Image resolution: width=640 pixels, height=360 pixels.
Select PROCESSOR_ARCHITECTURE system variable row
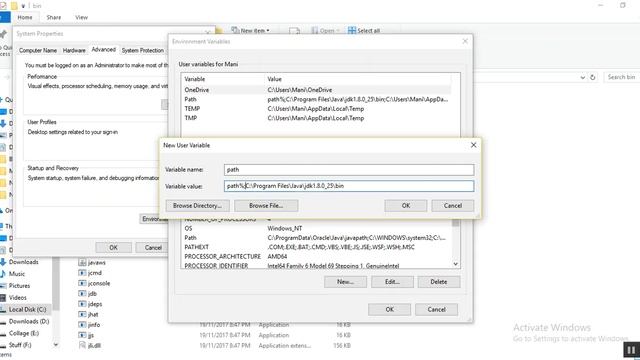coord(317,256)
